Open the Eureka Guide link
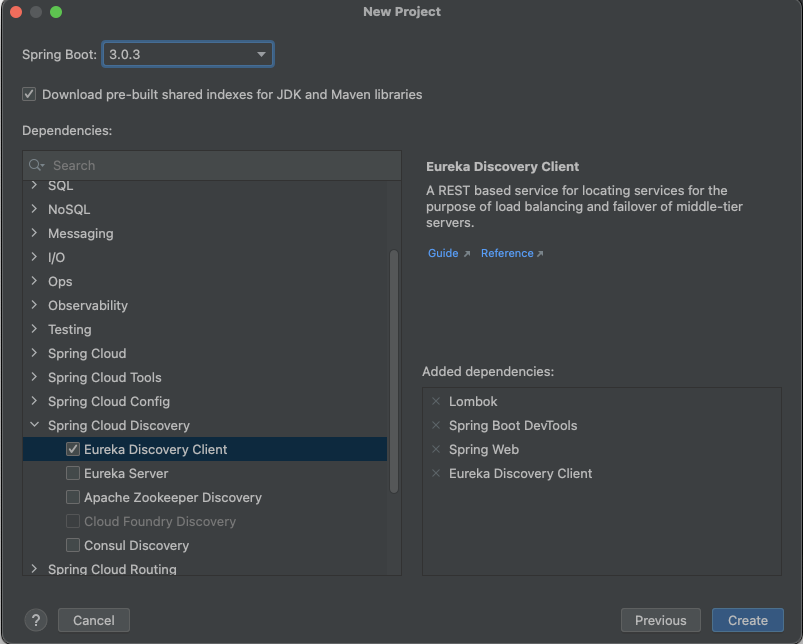The height and width of the screenshot is (644, 803). tap(443, 253)
